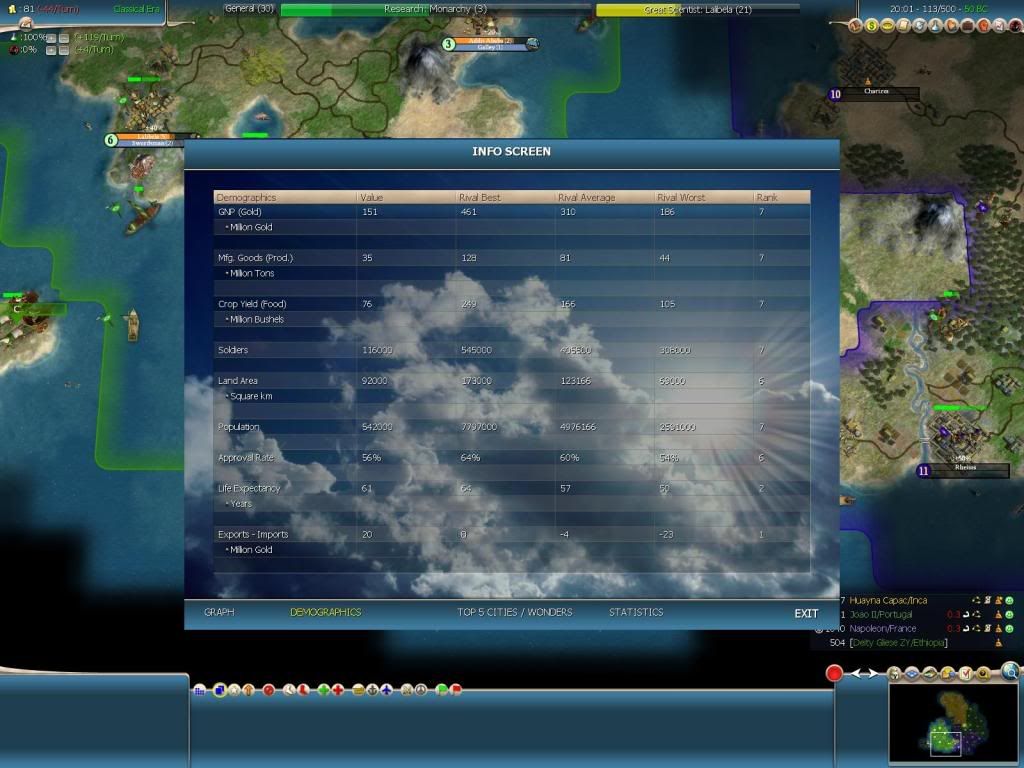
Task: Click EXIT on the Info Screen
Action: tap(806, 613)
